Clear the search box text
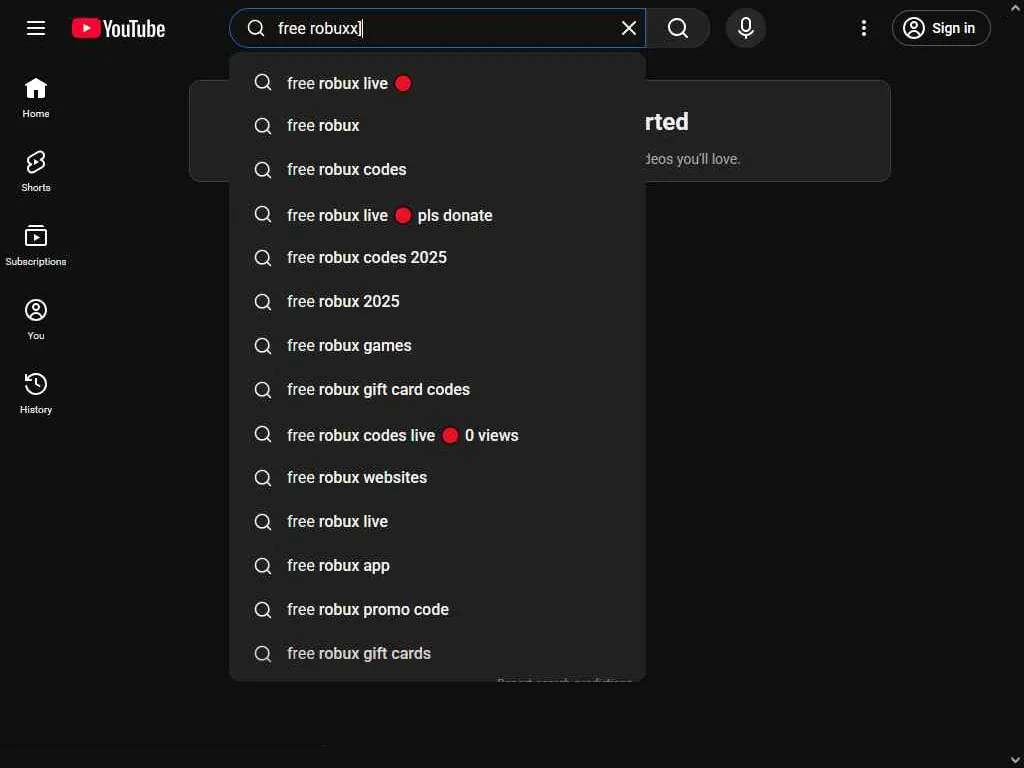The height and width of the screenshot is (768, 1024). tap(629, 28)
